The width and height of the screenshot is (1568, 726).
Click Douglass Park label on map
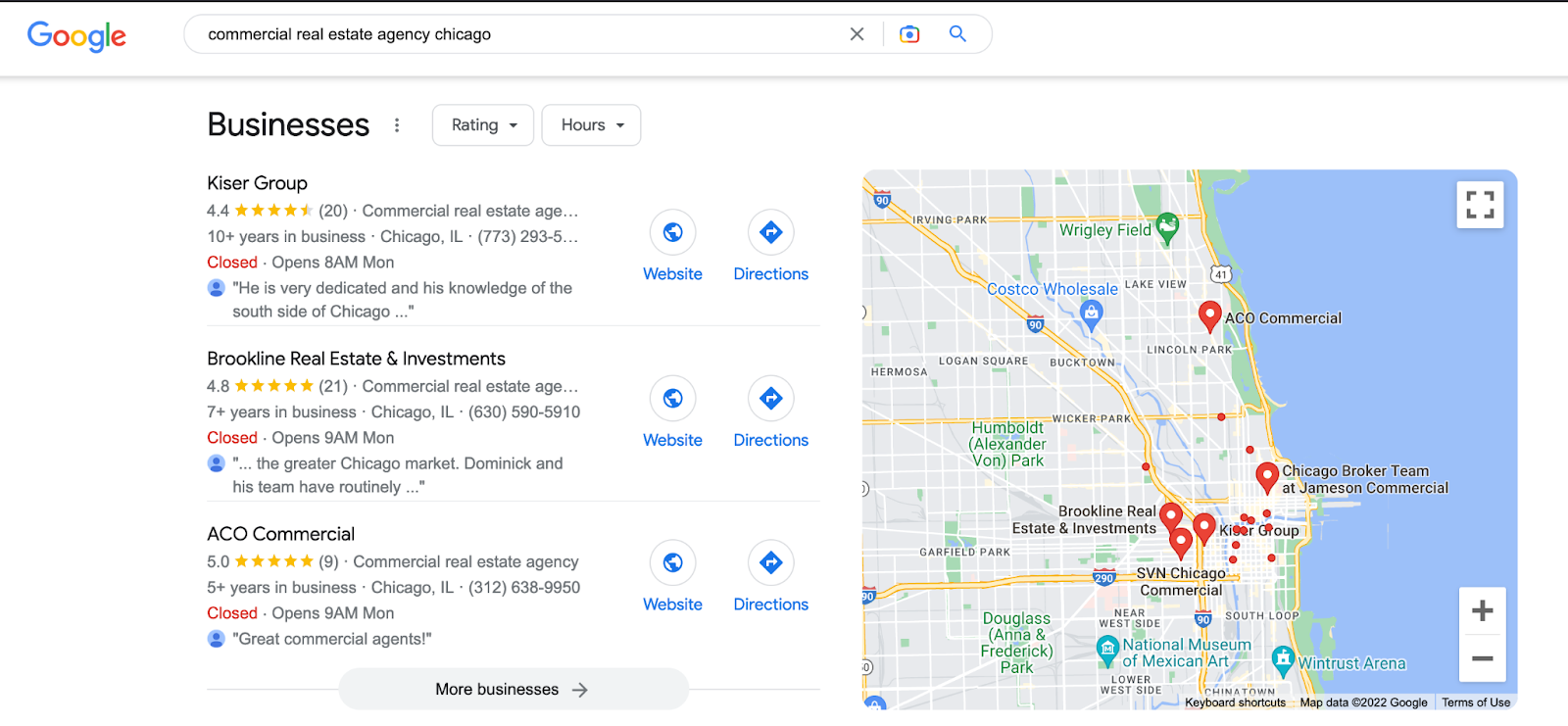pyautogui.click(x=1016, y=643)
